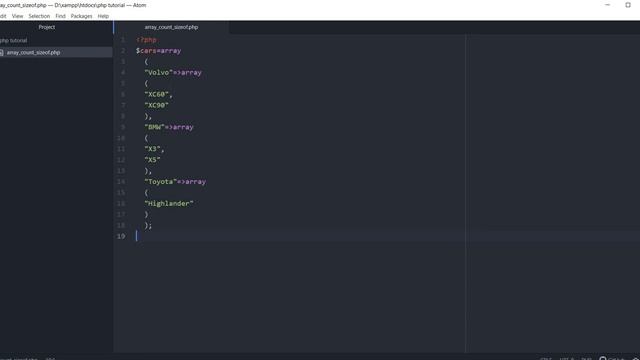This screenshot has height=360, width=640.
Task: Click the closing ), on line 8
Action: click(x=148, y=116)
